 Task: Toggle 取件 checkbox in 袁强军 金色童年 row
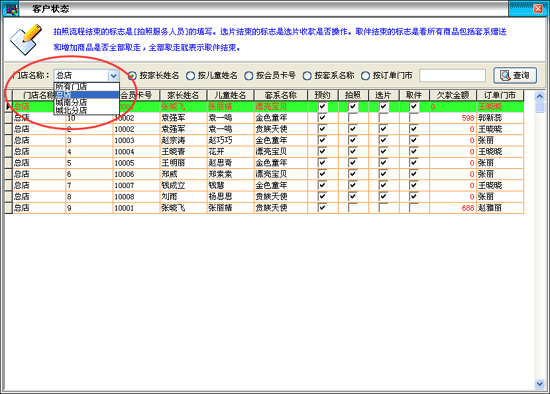tap(414, 118)
